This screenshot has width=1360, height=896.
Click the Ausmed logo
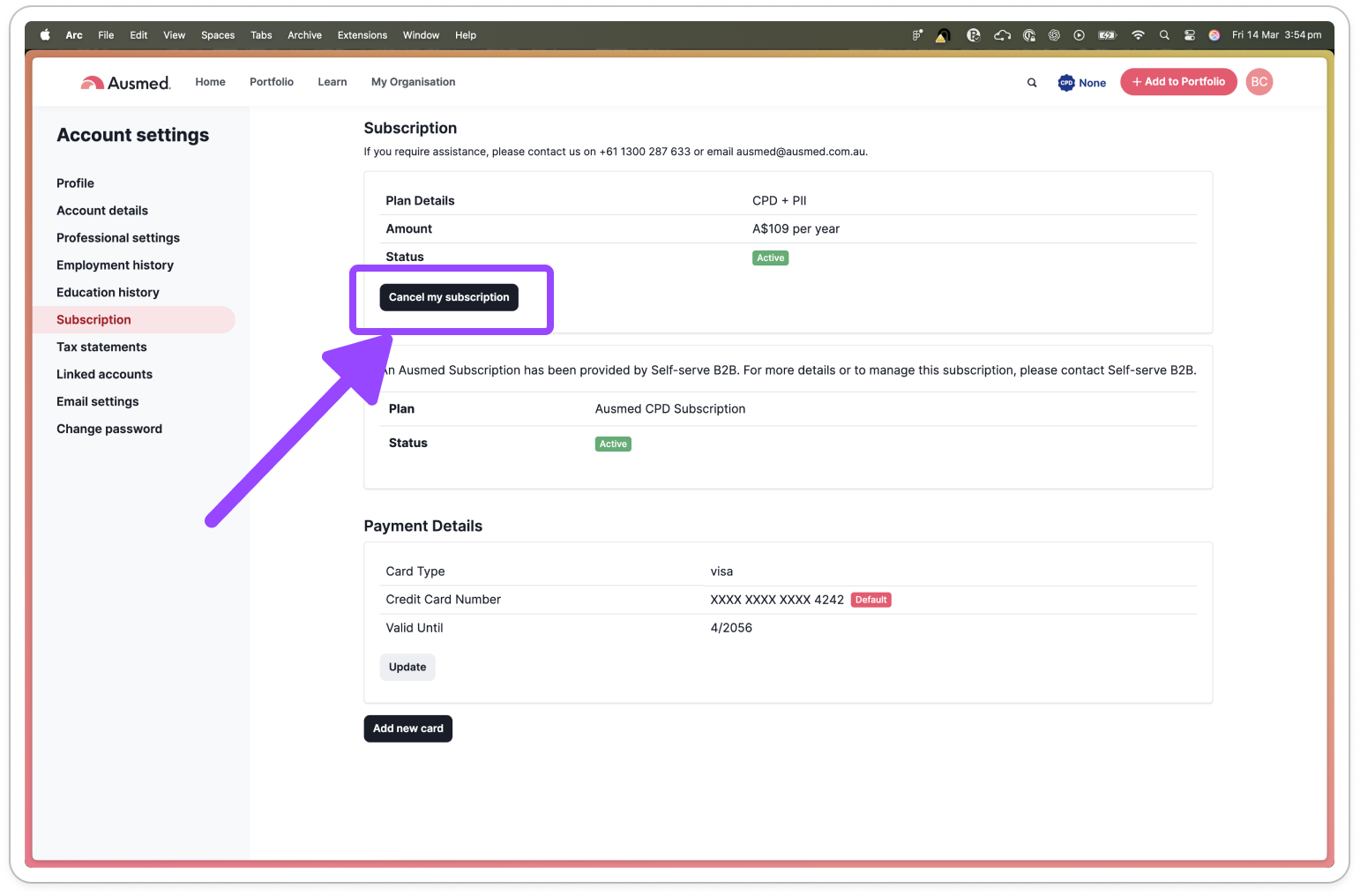click(125, 83)
